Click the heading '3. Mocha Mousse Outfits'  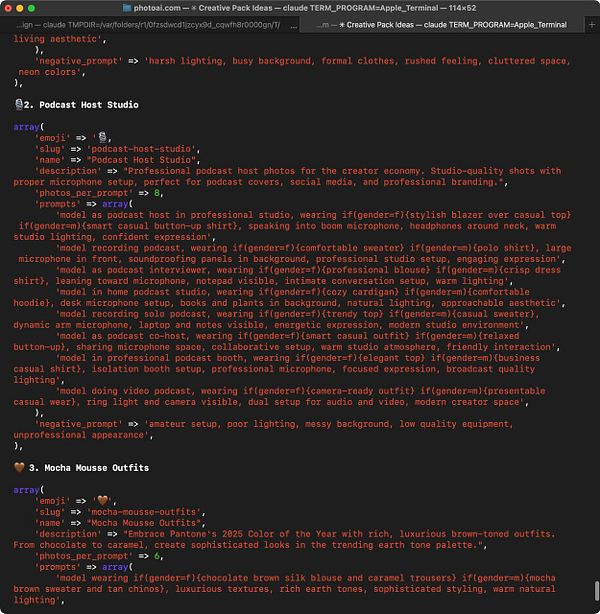coord(89,468)
